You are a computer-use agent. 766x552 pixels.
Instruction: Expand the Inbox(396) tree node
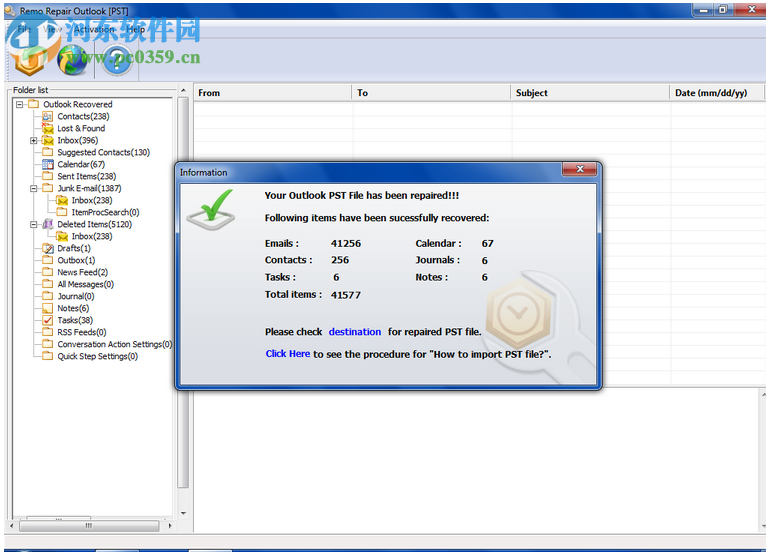tap(34, 141)
